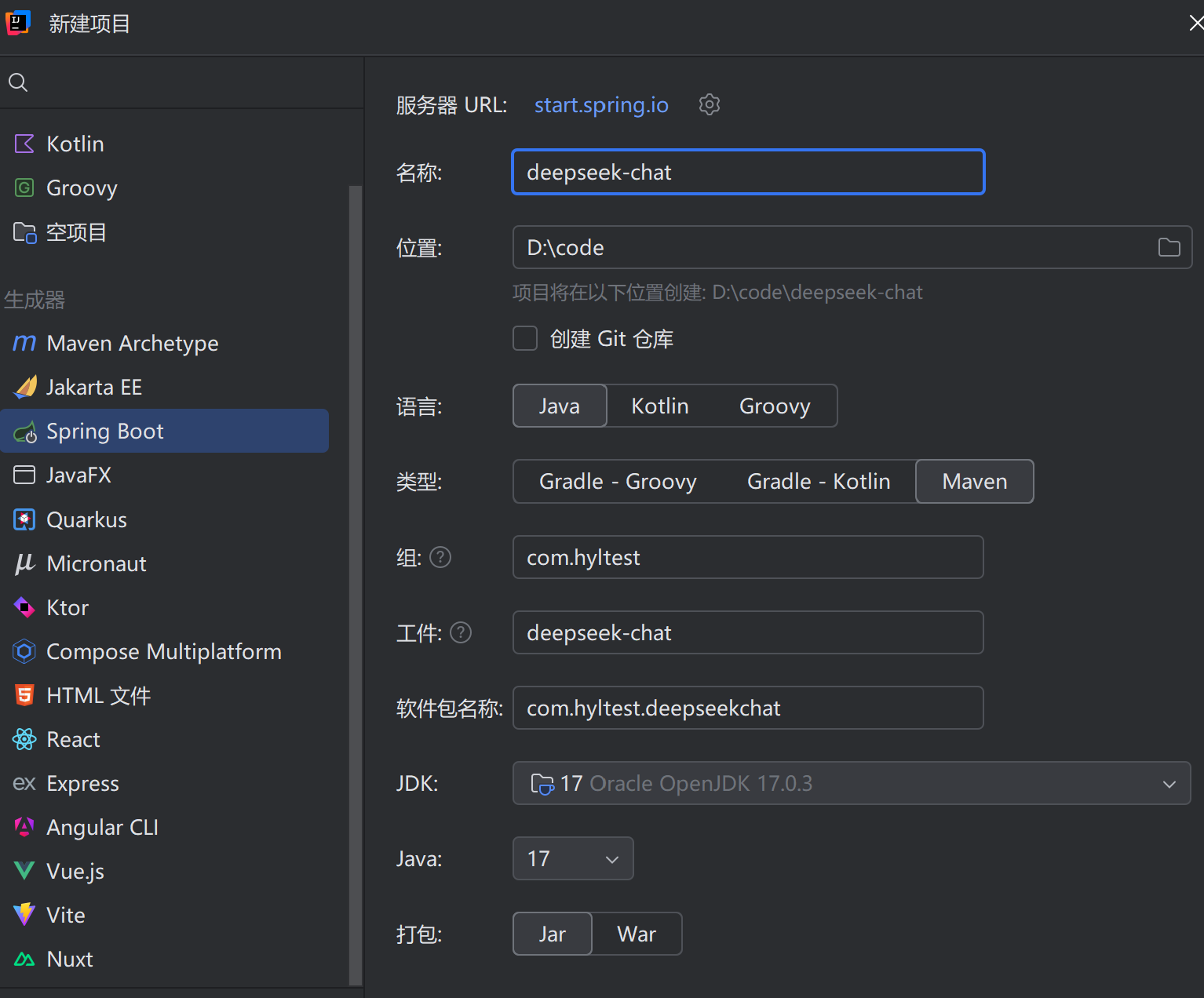This screenshot has width=1204, height=998.
Task: Click the Ktor logo icon
Action: click(x=24, y=607)
